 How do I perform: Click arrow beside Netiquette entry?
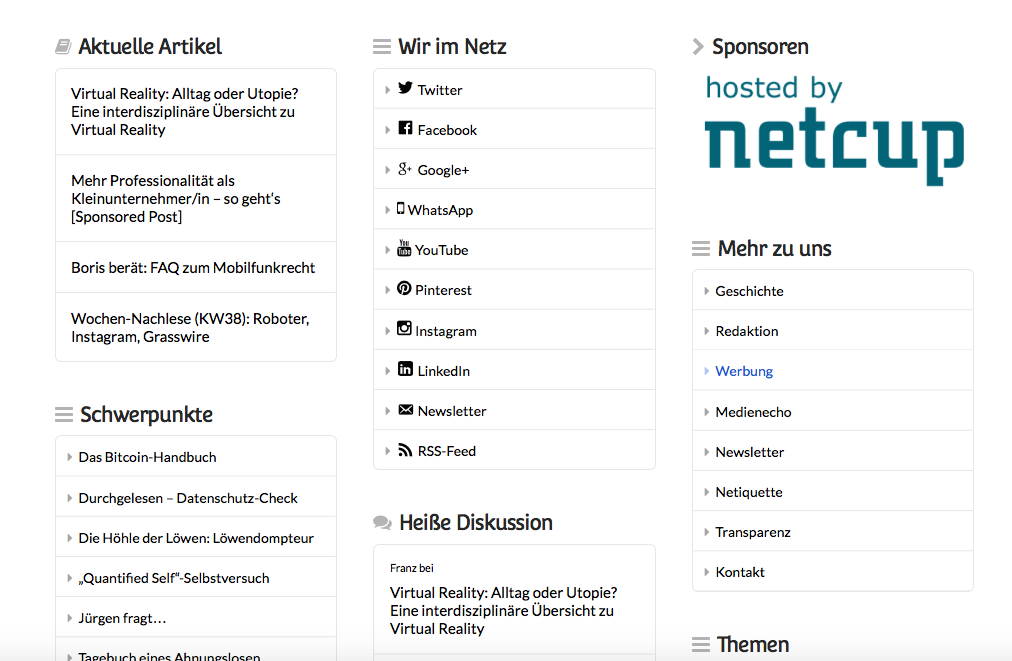tap(707, 492)
